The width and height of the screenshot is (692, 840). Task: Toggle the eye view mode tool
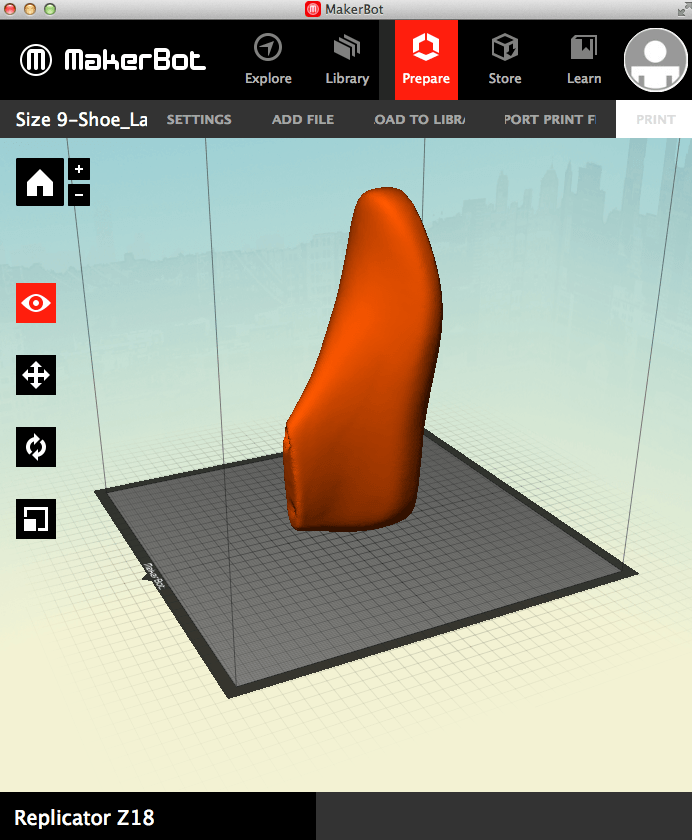click(x=36, y=303)
